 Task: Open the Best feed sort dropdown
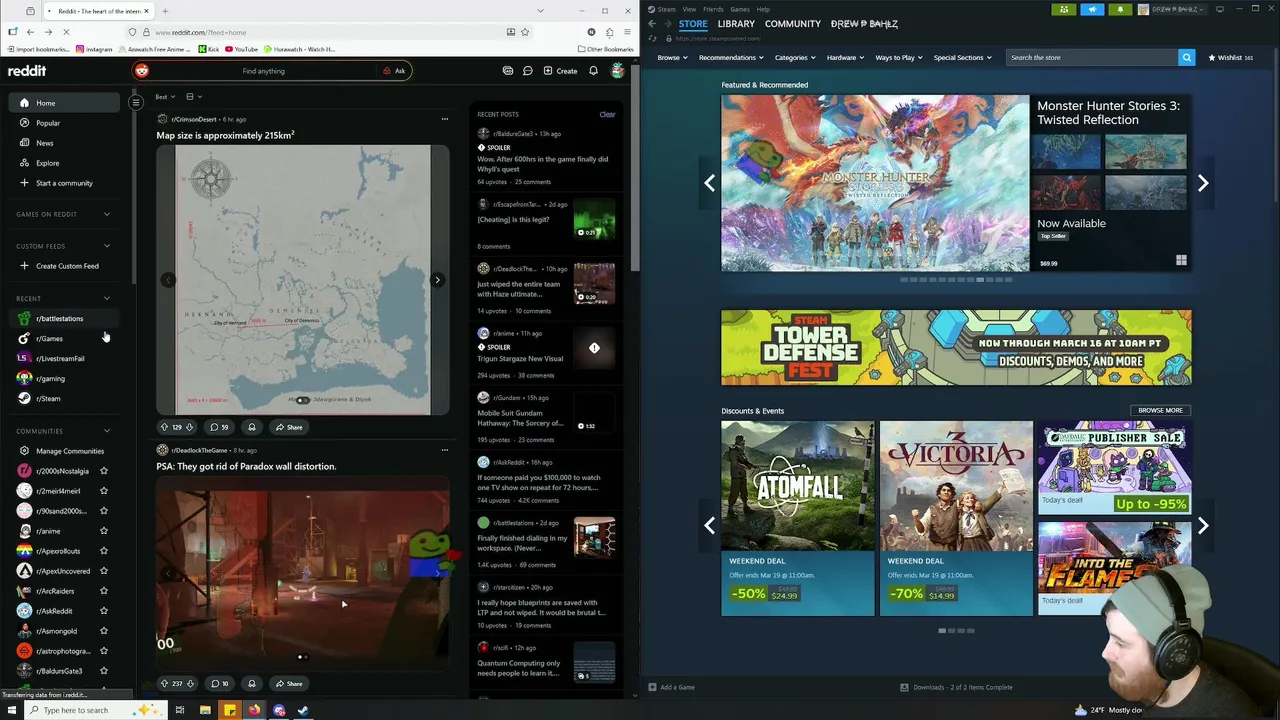[x=166, y=97]
